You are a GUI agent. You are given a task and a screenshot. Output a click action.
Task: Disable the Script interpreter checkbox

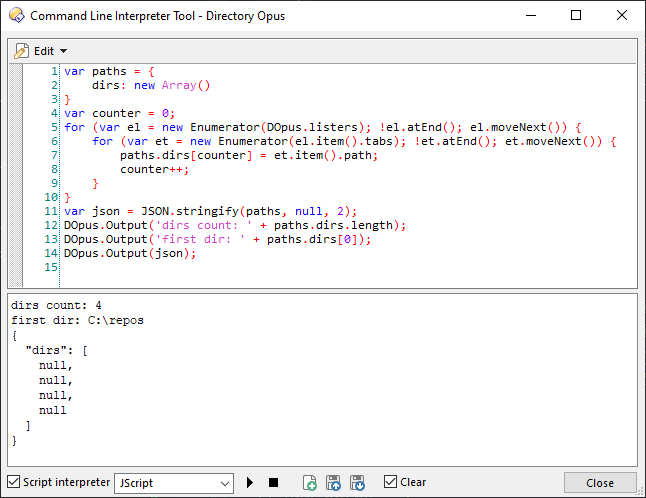pyautogui.click(x=13, y=482)
